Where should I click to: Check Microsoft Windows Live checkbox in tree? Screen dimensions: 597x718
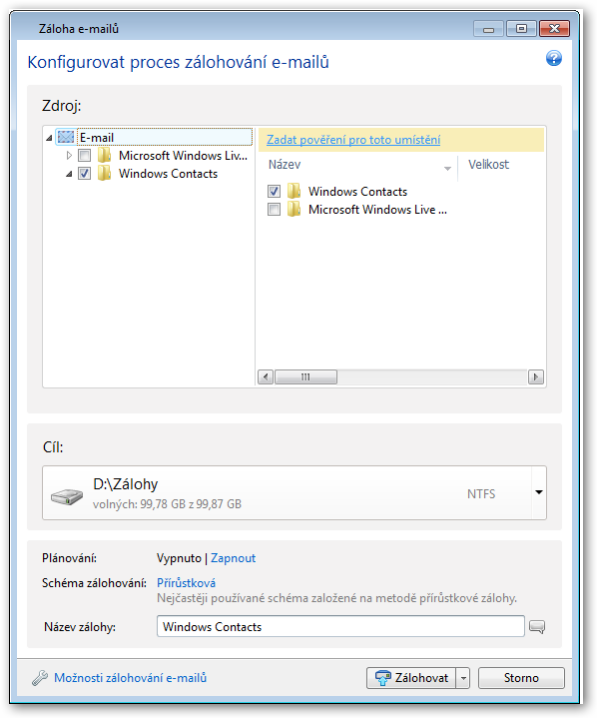[84, 156]
